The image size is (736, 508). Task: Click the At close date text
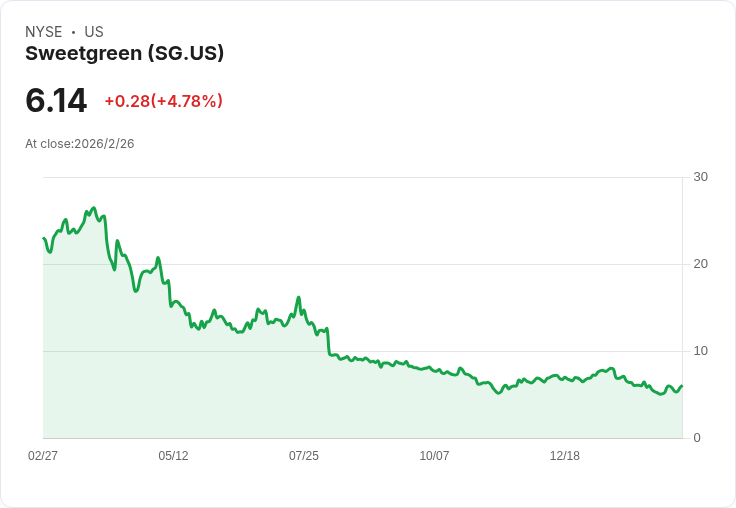80,144
